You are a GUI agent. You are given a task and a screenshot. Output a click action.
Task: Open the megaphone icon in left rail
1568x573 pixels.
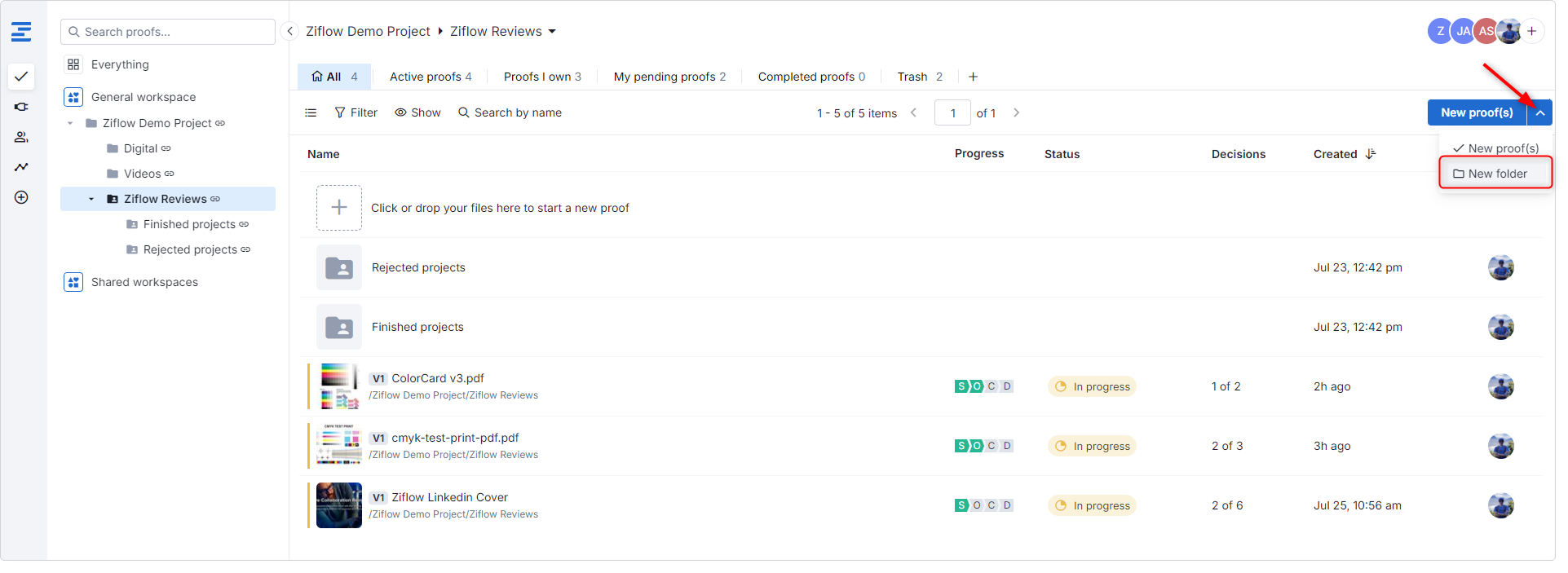[21, 107]
